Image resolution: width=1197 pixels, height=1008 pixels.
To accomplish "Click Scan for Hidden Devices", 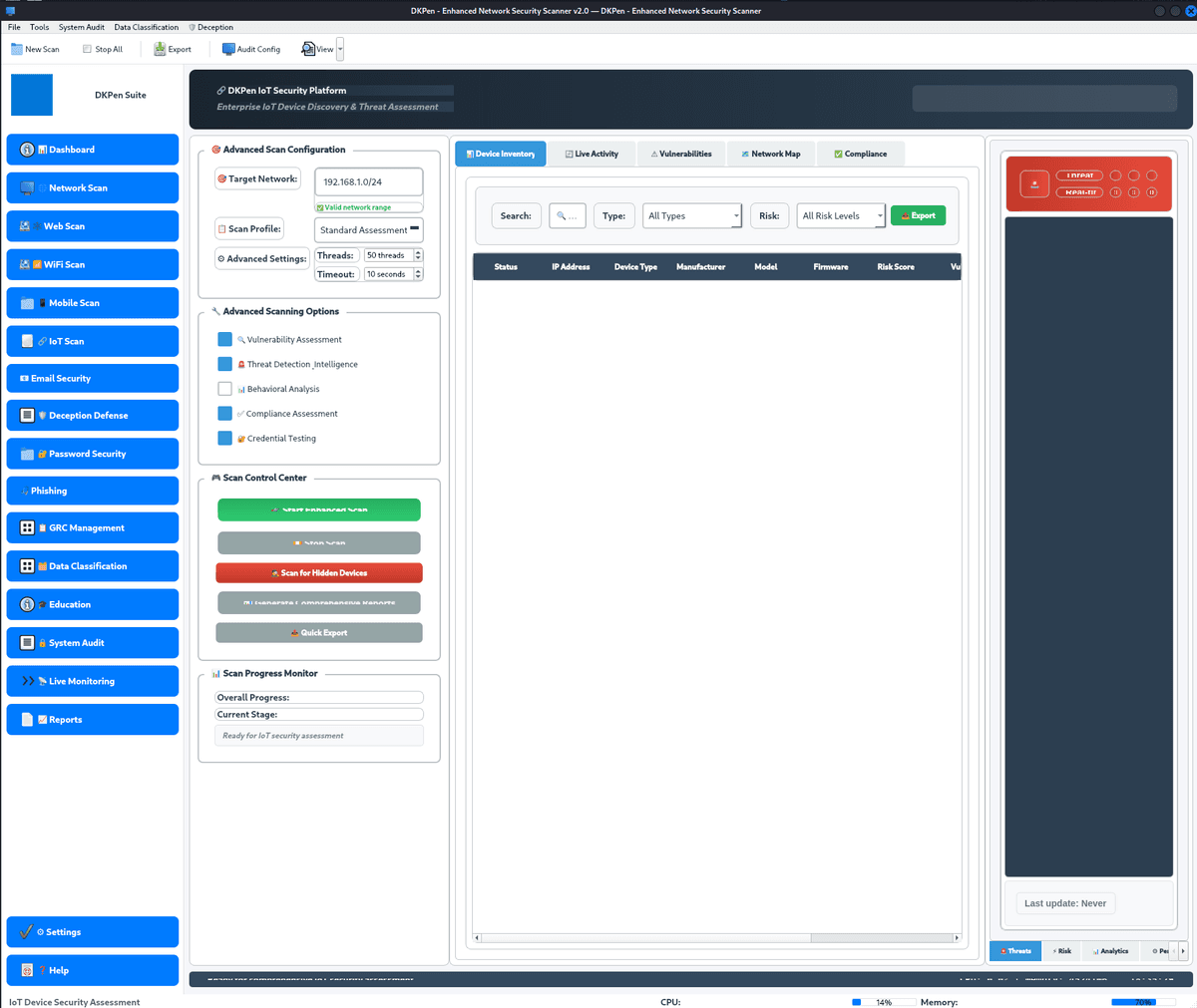I will [318, 572].
